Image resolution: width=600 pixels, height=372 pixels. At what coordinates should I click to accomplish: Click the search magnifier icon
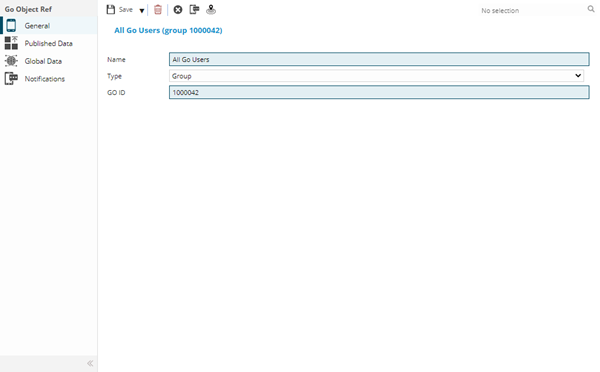pos(591,9)
